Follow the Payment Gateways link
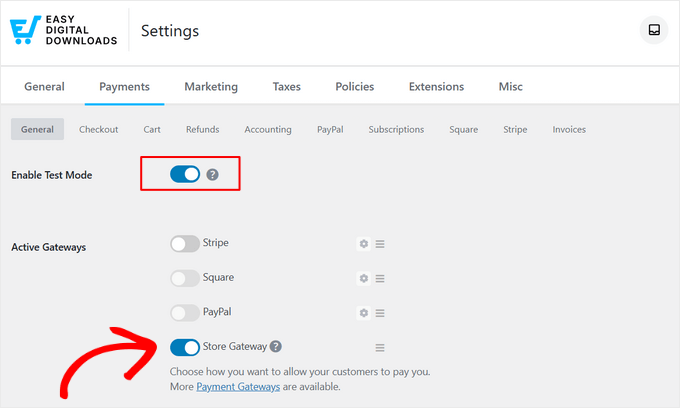Screen dimensions: 680x408 238,386
